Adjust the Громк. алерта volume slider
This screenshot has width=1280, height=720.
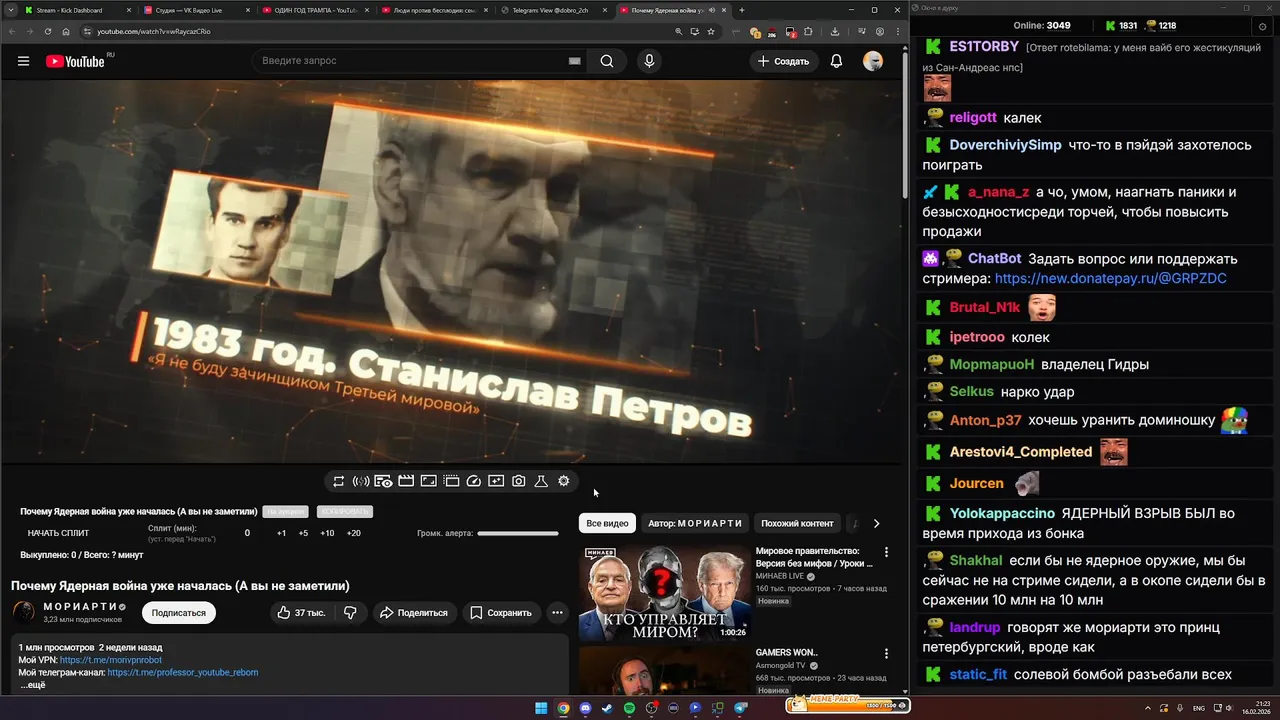pos(518,533)
